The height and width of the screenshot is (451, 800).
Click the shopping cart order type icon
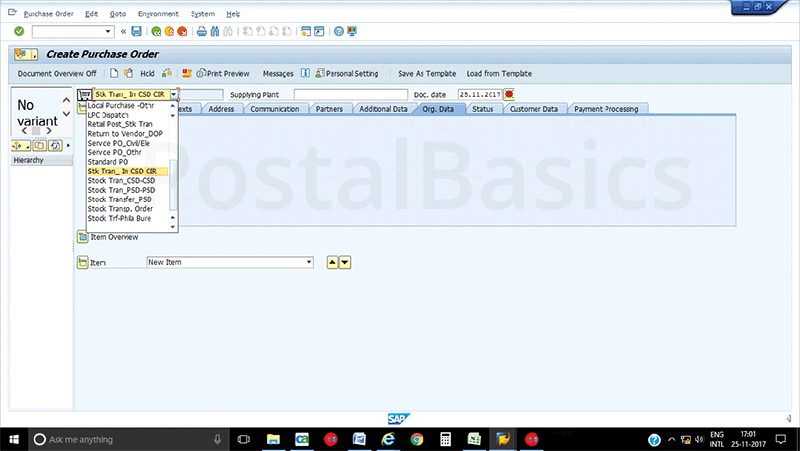[x=83, y=94]
